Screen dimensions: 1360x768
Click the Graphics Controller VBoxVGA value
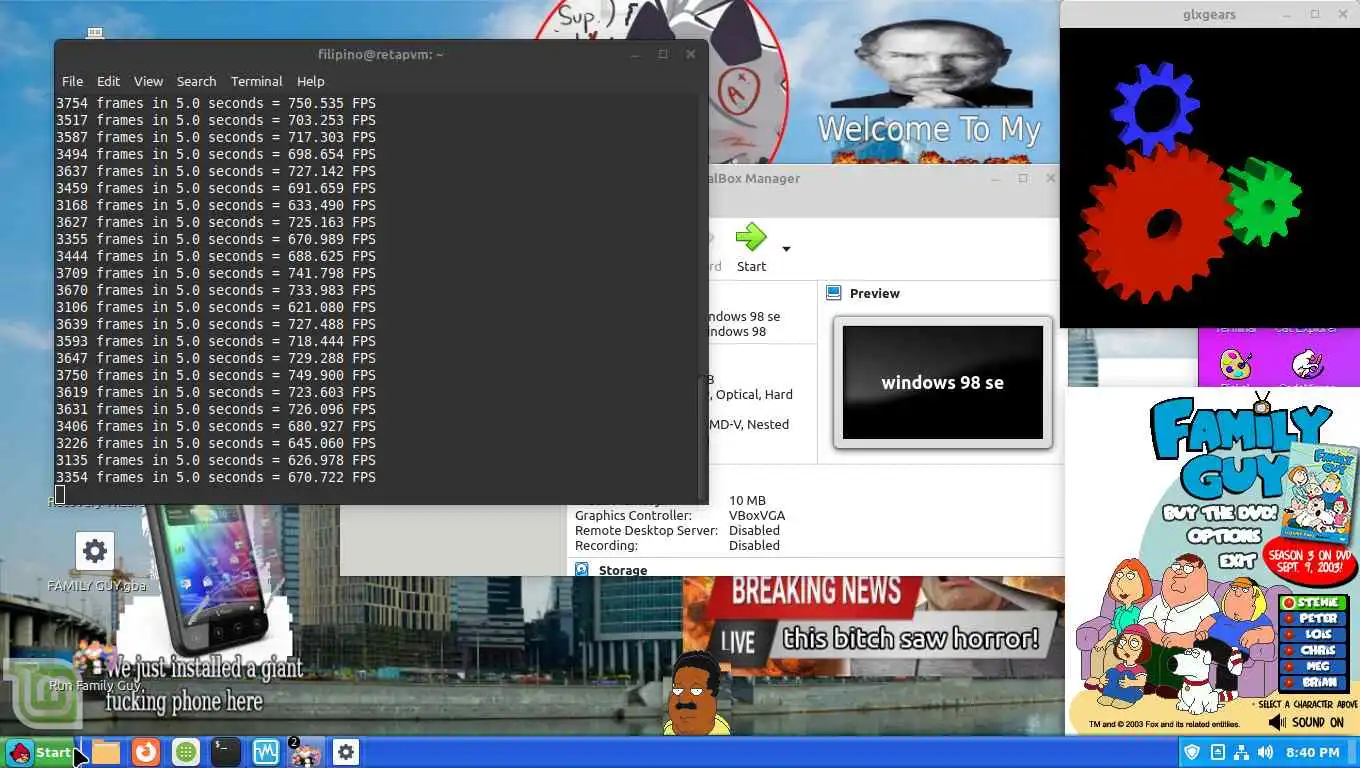point(757,516)
